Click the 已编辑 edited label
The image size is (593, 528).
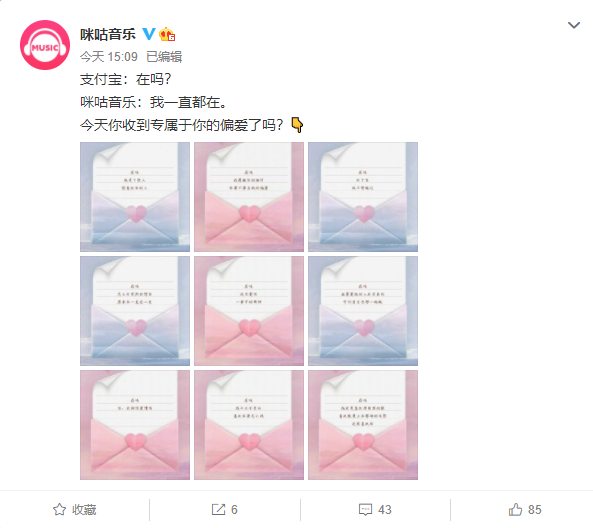164,57
